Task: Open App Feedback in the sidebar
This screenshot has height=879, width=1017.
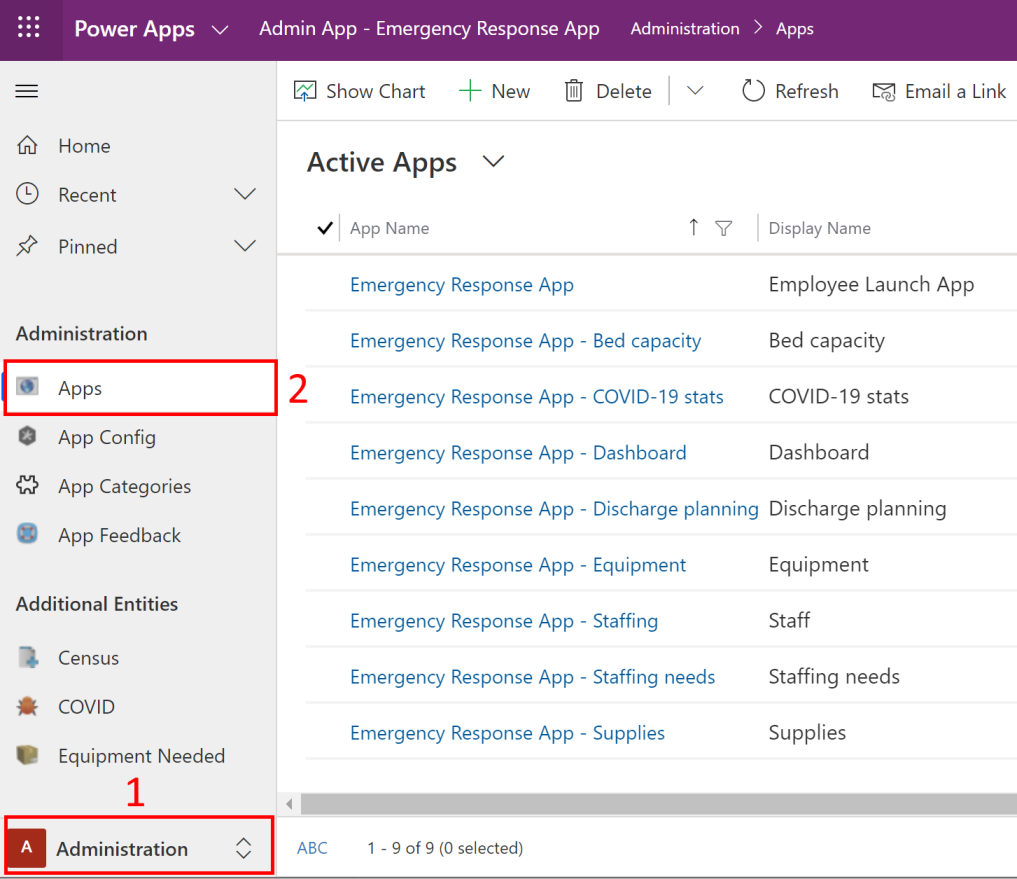Action: 119,535
